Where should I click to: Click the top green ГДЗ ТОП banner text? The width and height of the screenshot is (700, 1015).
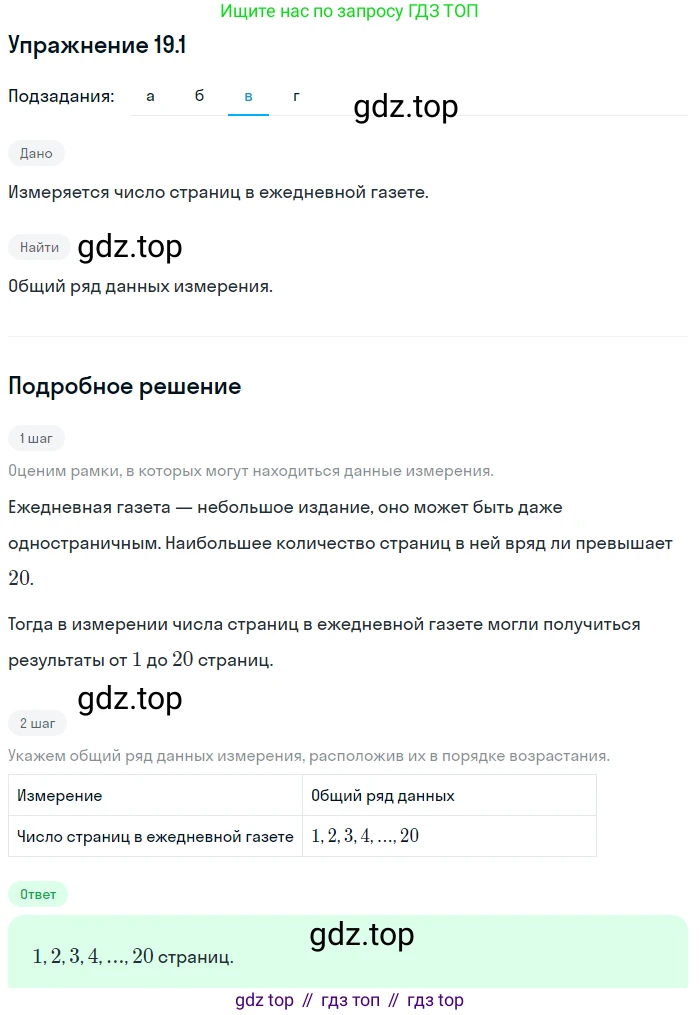(350, 11)
